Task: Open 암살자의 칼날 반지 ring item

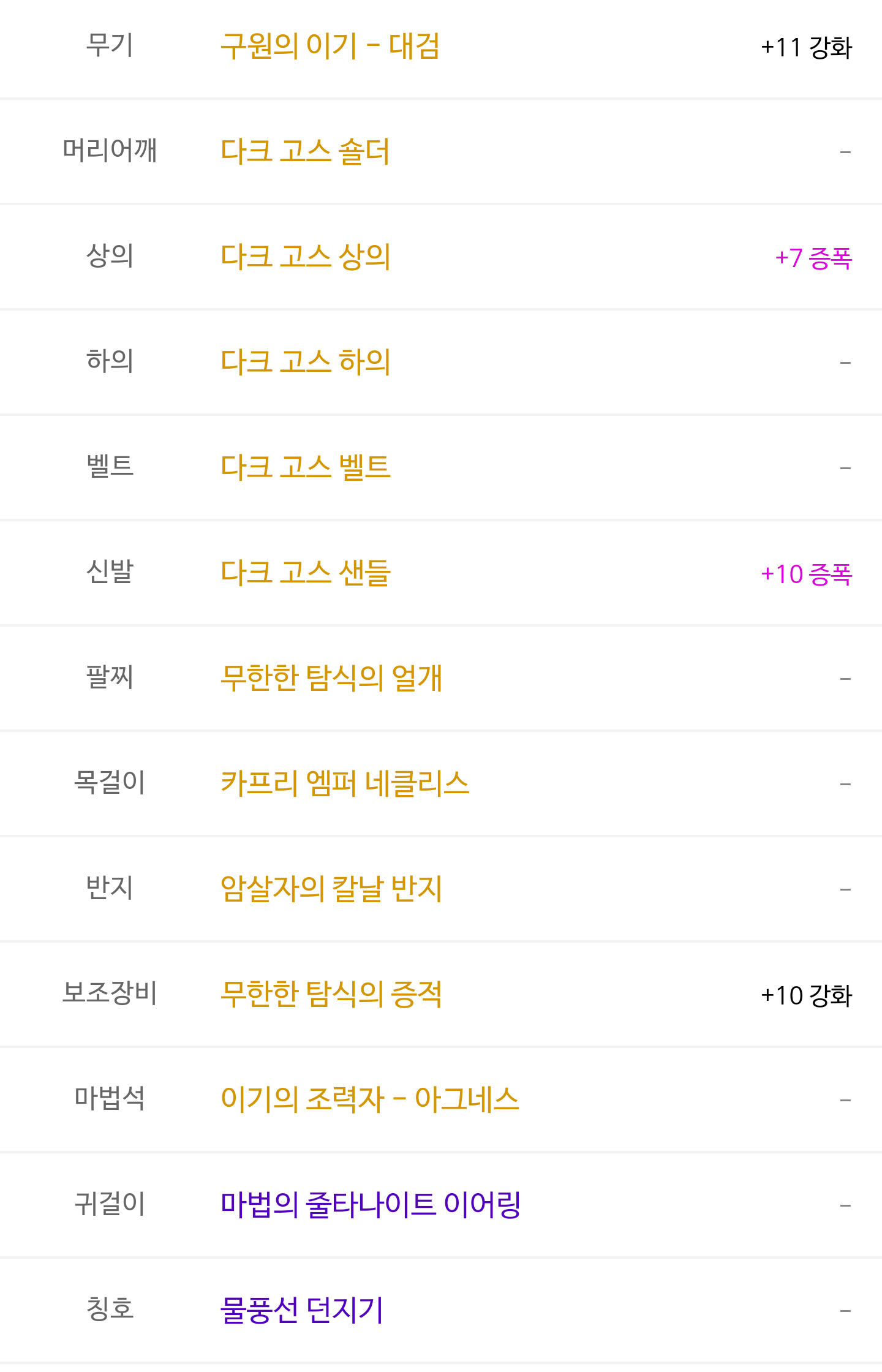Action: (x=331, y=889)
